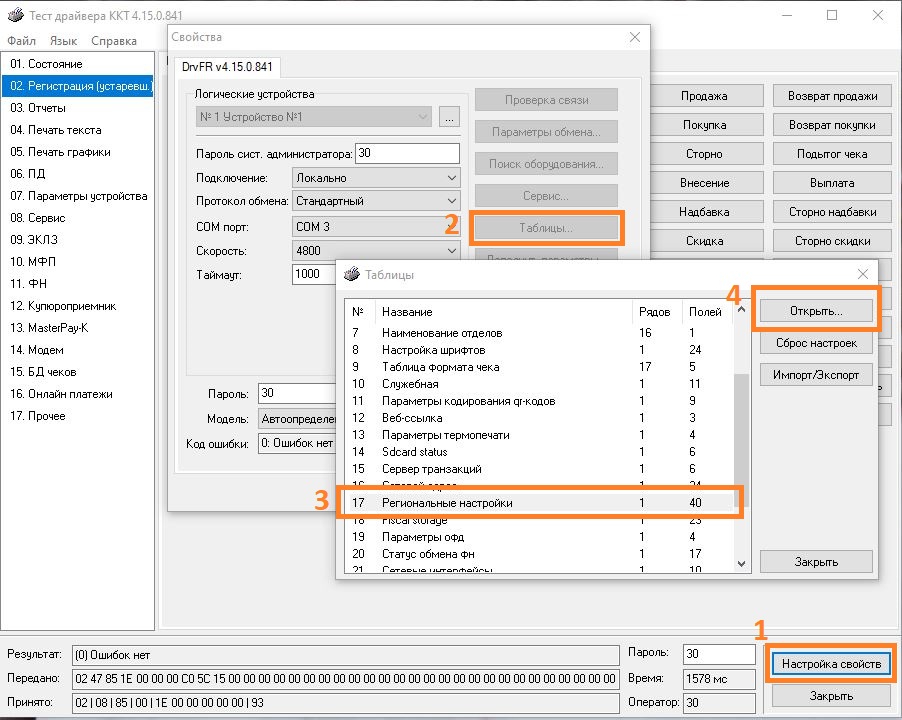Open the Подключение dropdown
Image resolution: width=902 pixels, height=720 pixels.
tap(375, 178)
